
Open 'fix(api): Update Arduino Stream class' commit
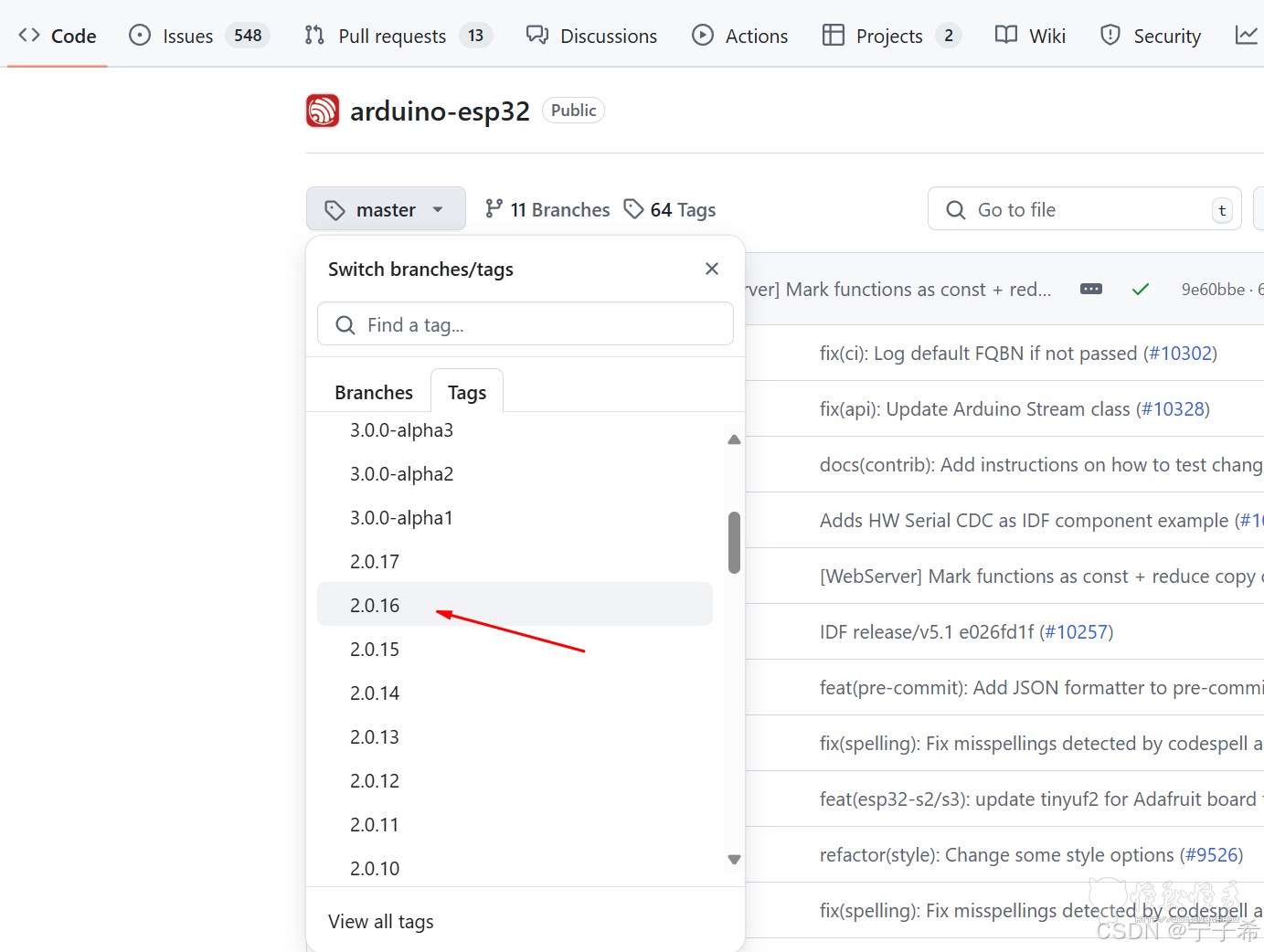[x=975, y=409]
